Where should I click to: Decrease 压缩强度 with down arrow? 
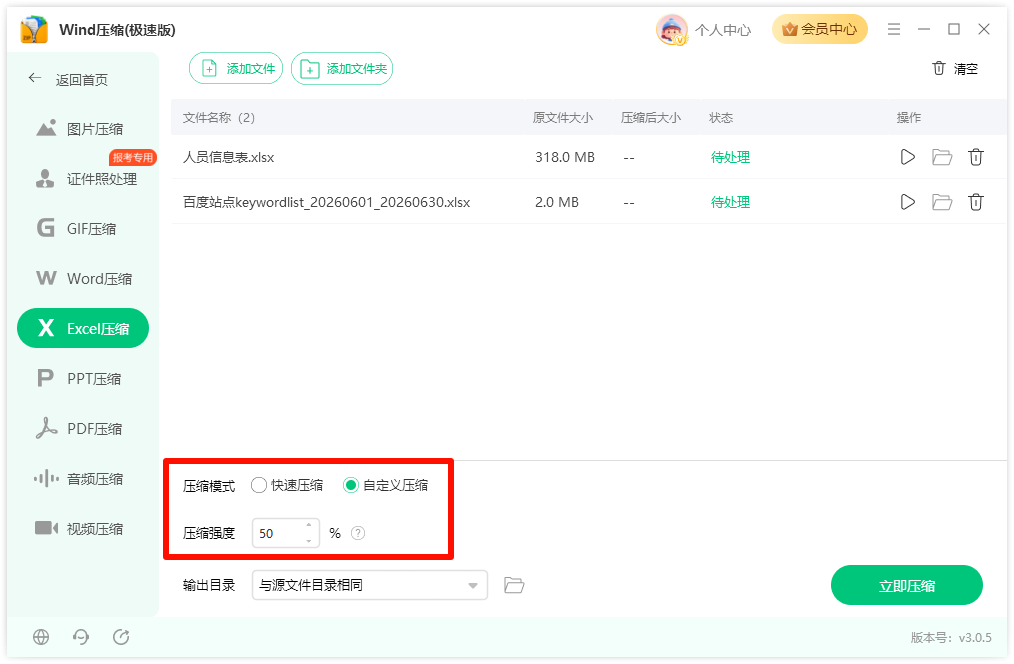pos(309,541)
